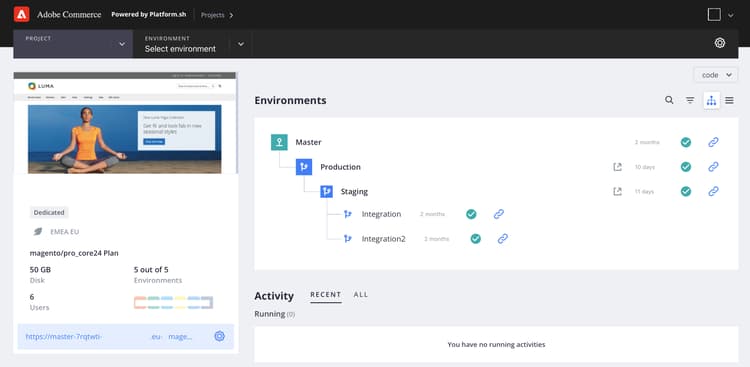Open the Projects breadcrumb link
Screen dimensions: 750x367
pyautogui.click(x=217, y=15)
